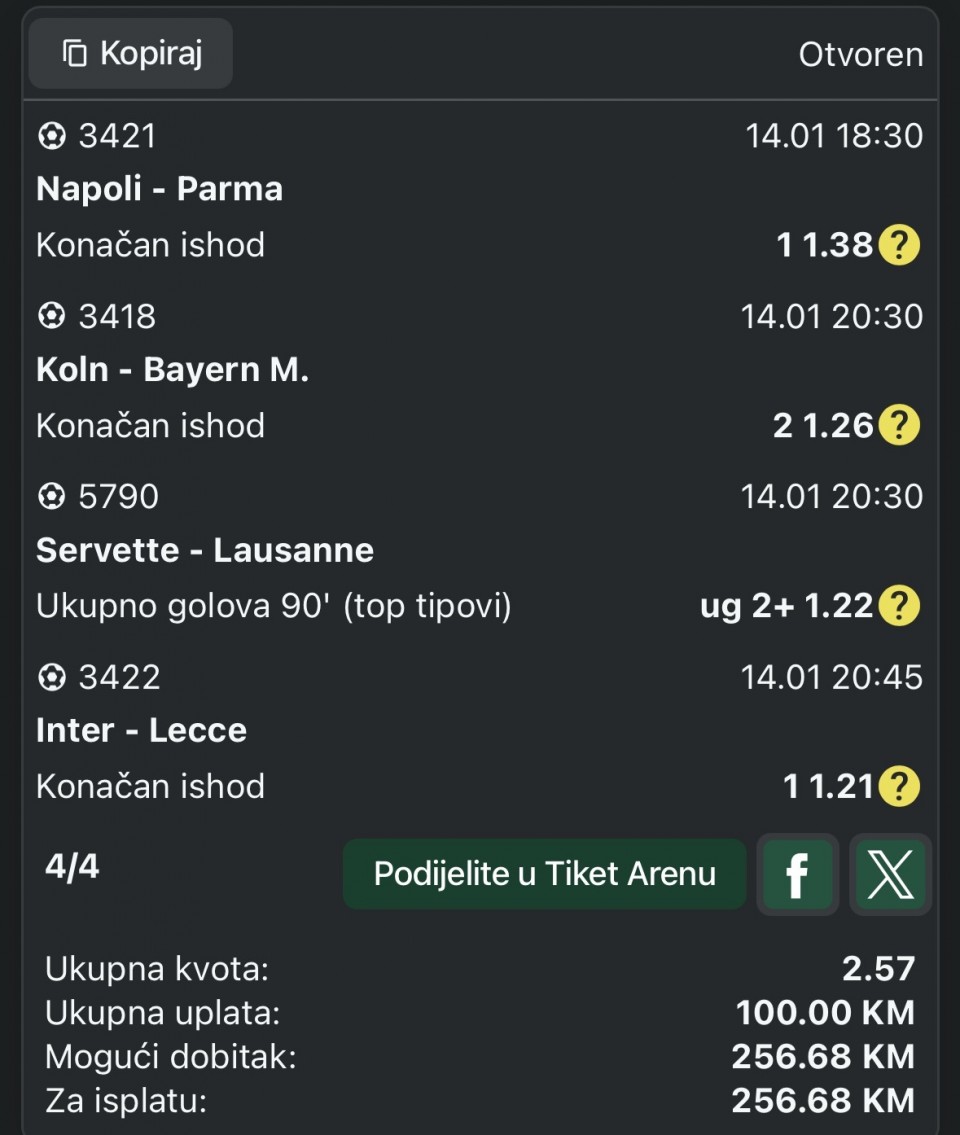Open info icon for Servette - Lausanne bet
Screen dimensions: 960x1135
click(898, 606)
